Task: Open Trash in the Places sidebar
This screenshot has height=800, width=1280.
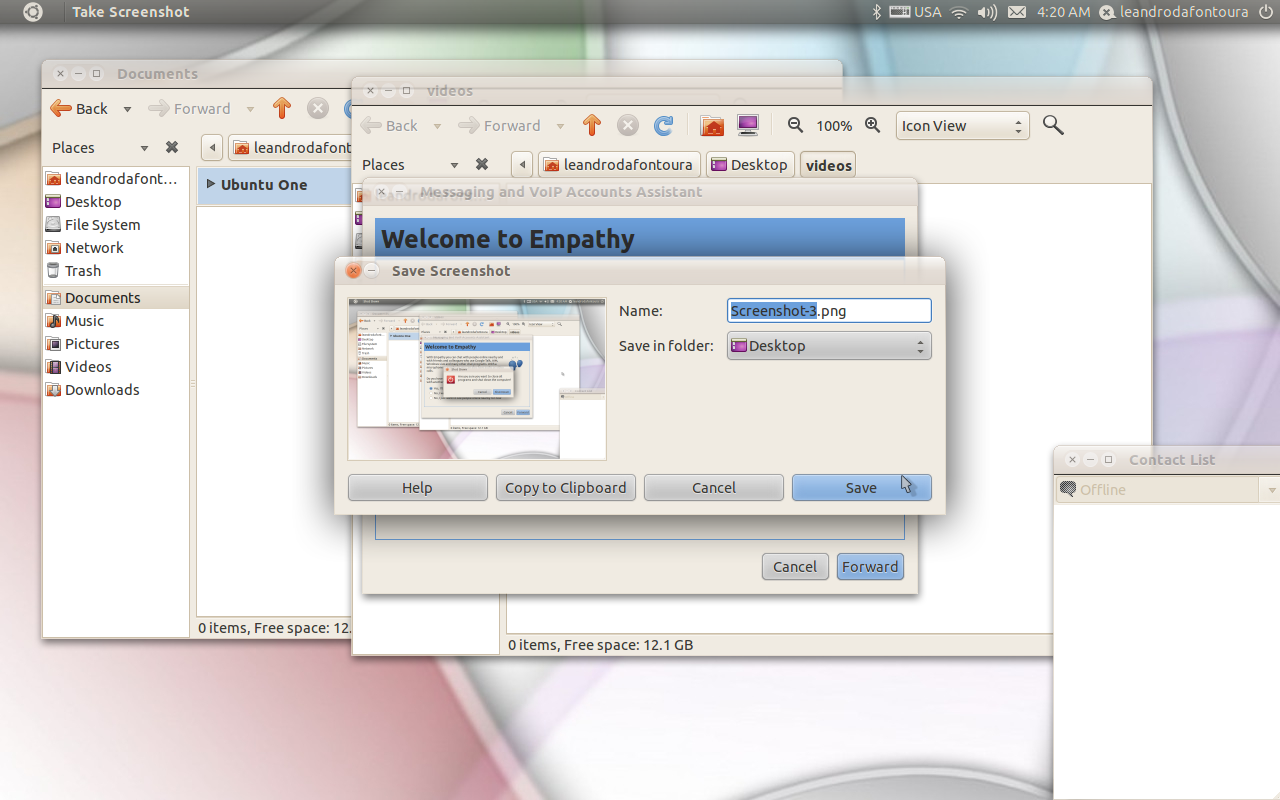Action: point(115,271)
